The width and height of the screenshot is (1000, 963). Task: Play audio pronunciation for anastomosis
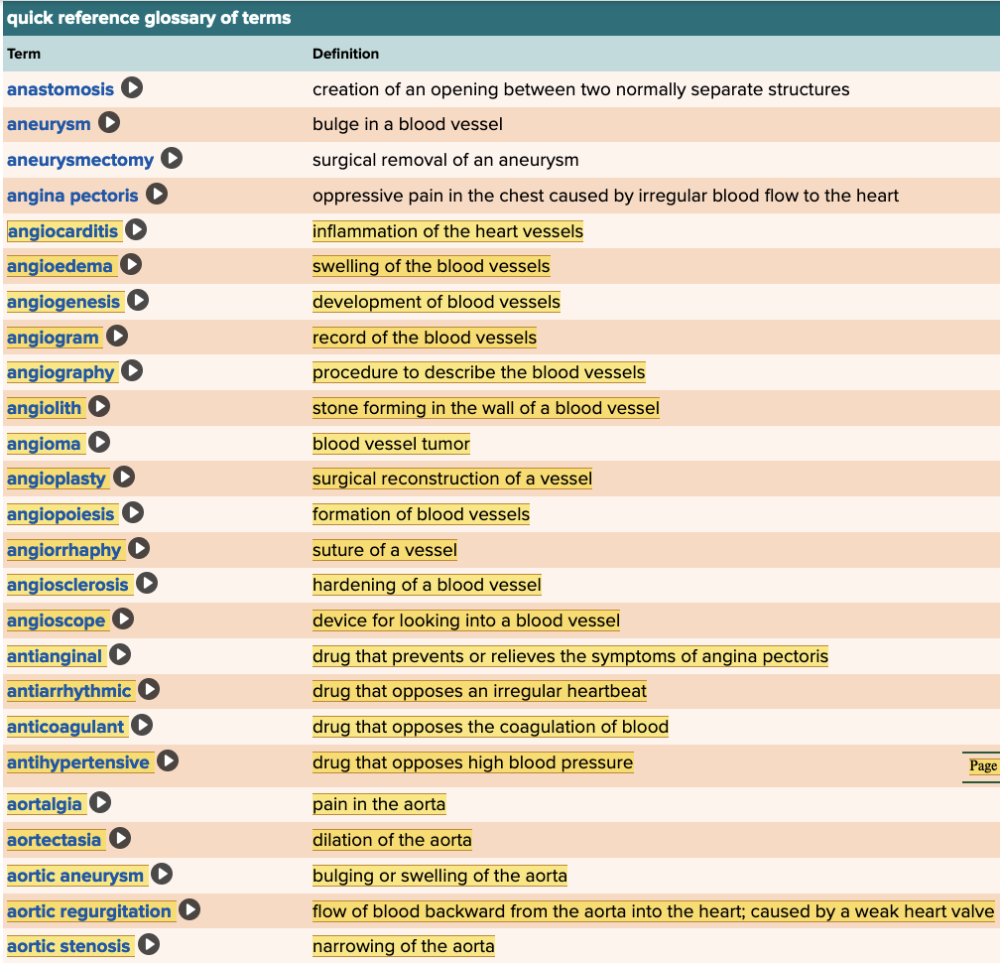[132, 88]
